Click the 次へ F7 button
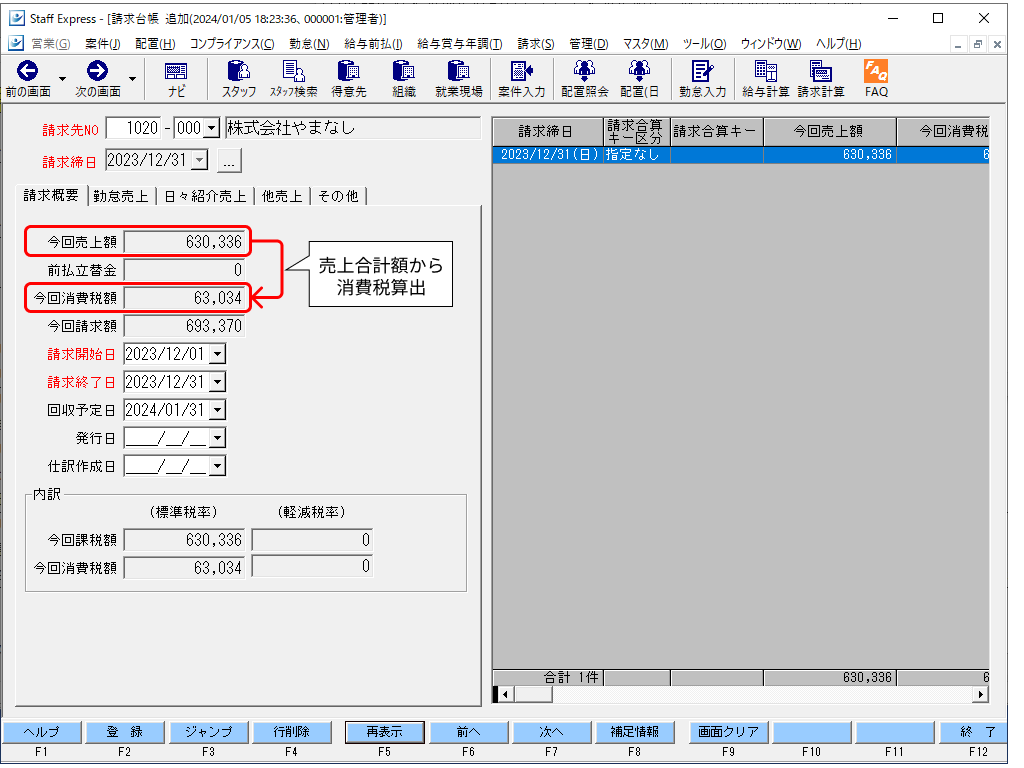 click(552, 732)
